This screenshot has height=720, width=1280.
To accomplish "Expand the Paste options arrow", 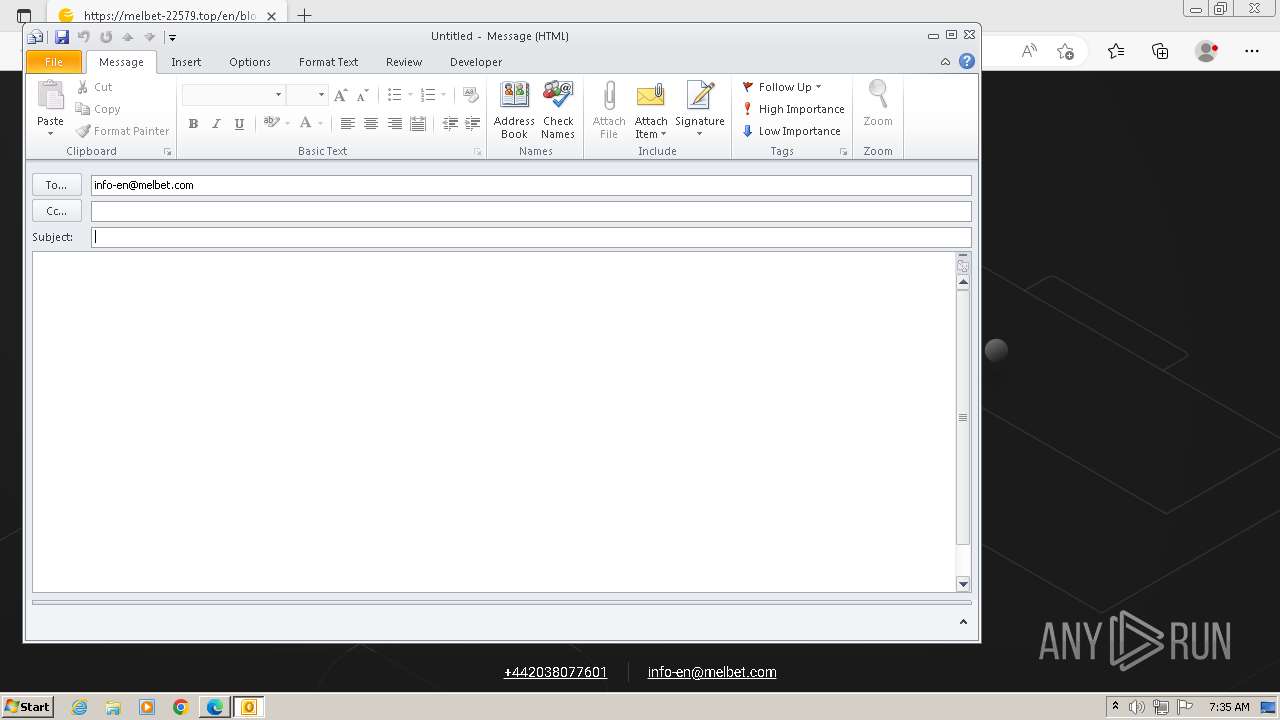I will click(x=50, y=133).
